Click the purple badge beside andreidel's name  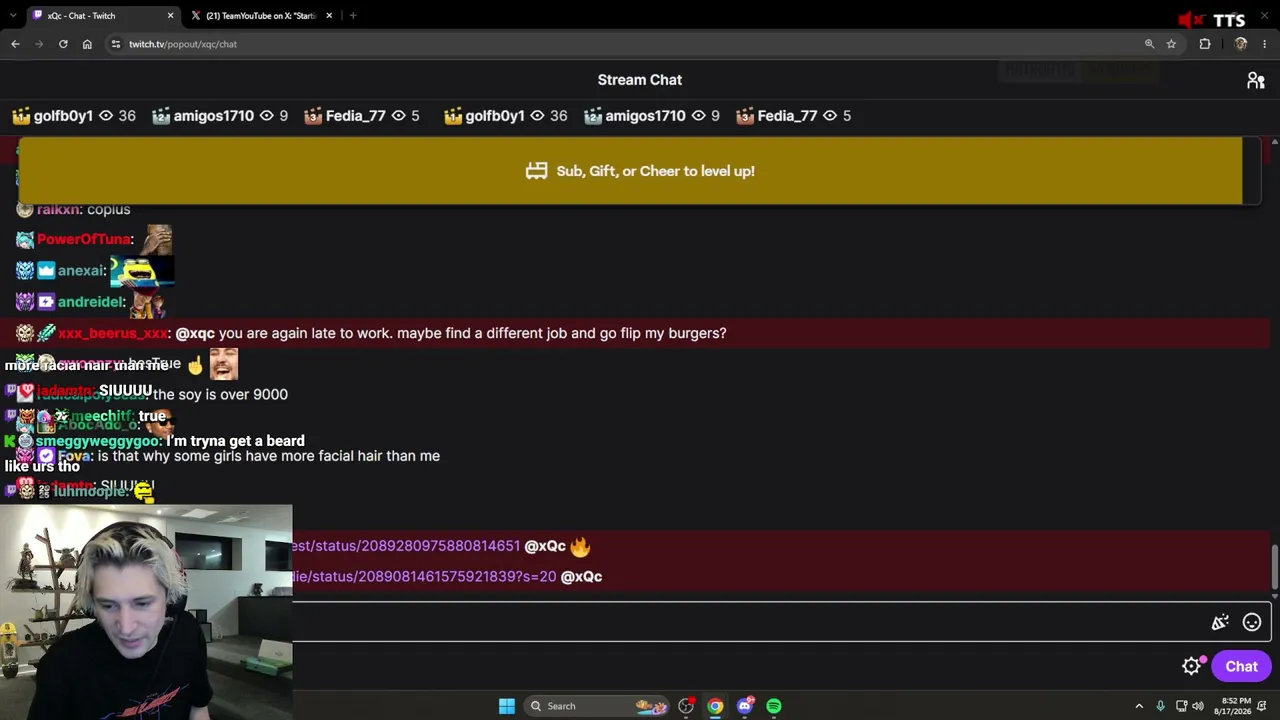tap(46, 302)
